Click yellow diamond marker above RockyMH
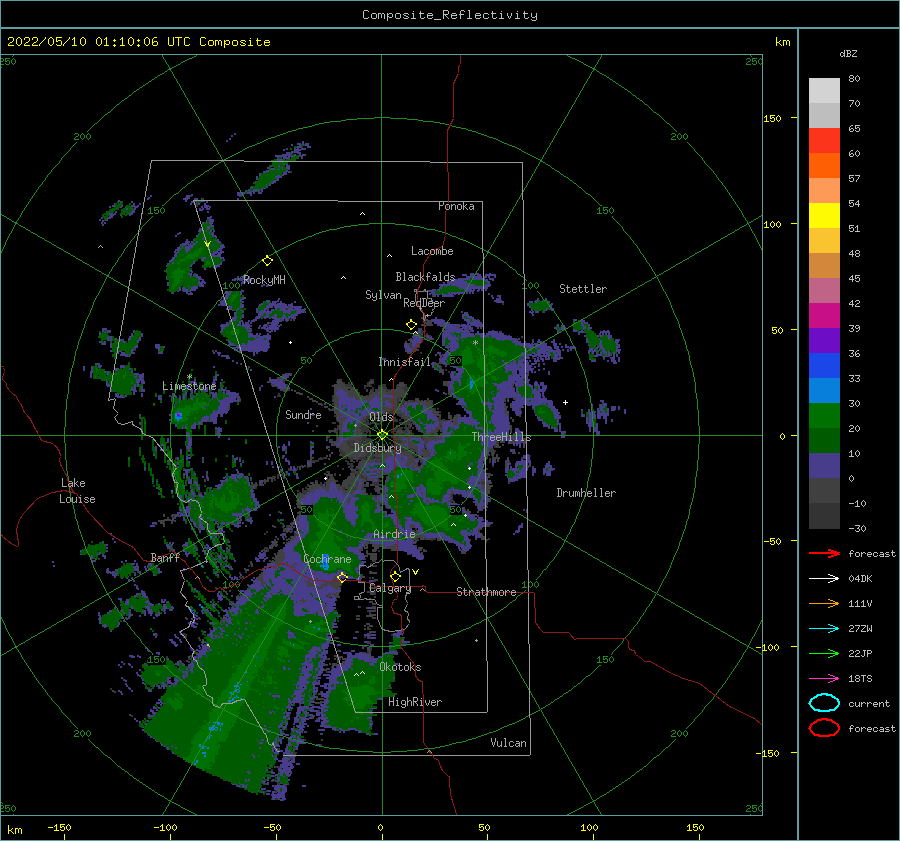The width and height of the screenshot is (900, 841). point(267,261)
